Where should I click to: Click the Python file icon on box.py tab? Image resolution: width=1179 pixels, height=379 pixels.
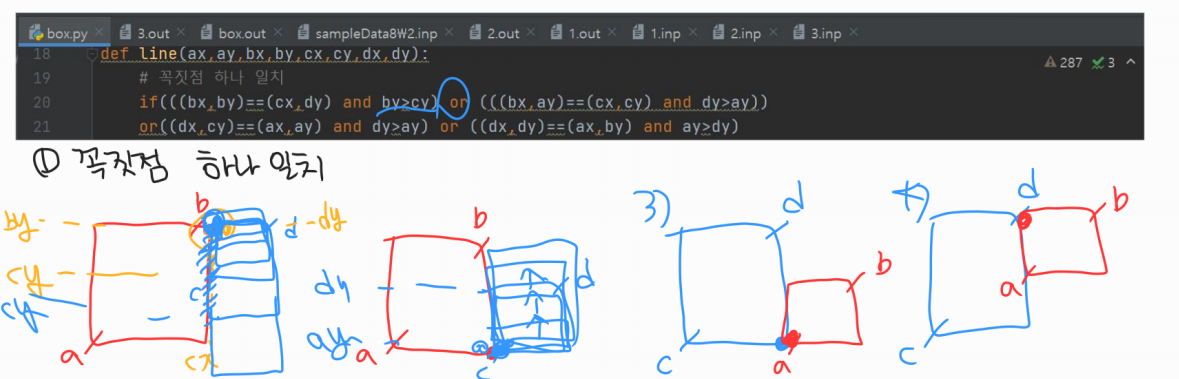35,33
